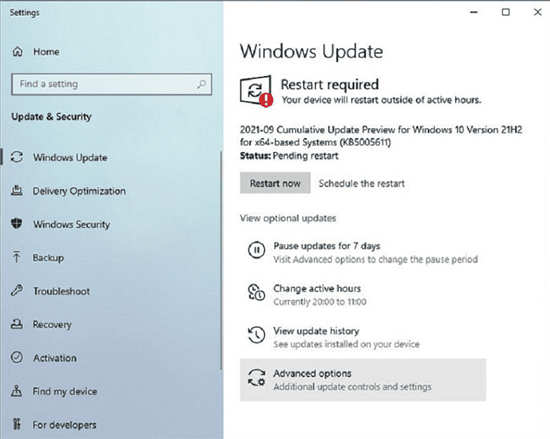Open Activation settings

tap(55, 358)
